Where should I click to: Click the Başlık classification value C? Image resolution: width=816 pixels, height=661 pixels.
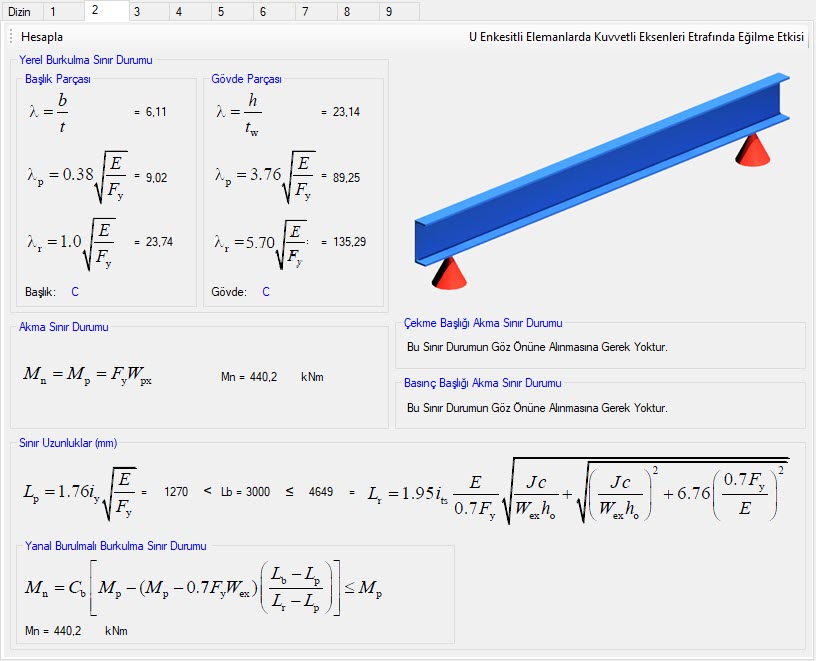(75, 292)
